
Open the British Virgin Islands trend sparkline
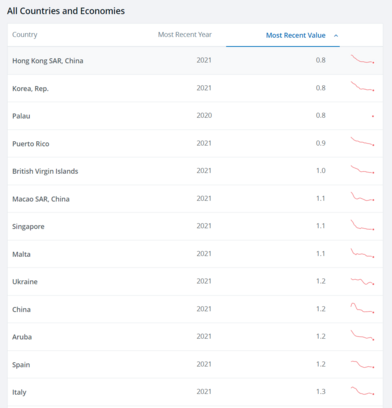click(x=362, y=169)
